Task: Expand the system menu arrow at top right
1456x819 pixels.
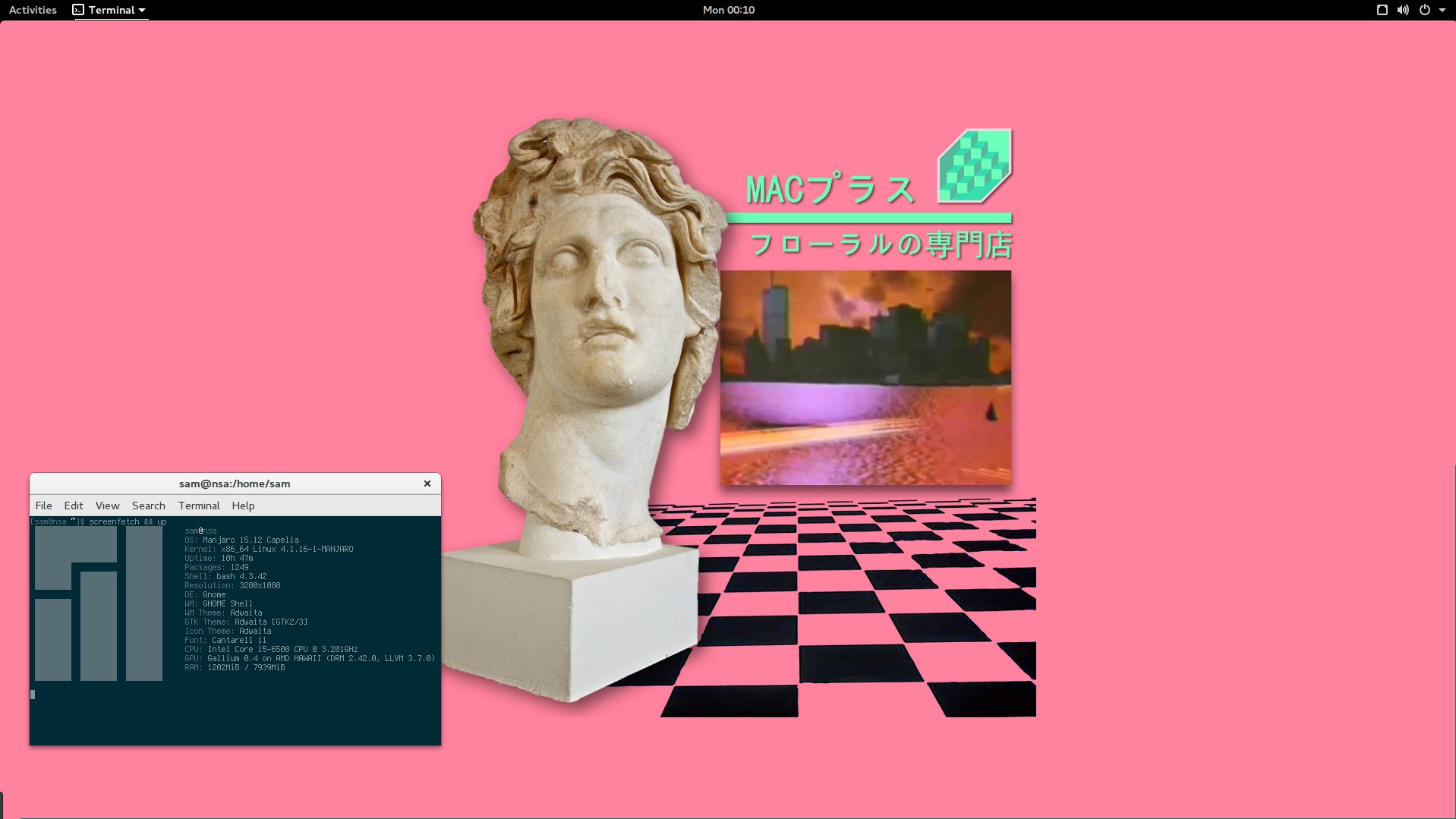Action: 1442,10
